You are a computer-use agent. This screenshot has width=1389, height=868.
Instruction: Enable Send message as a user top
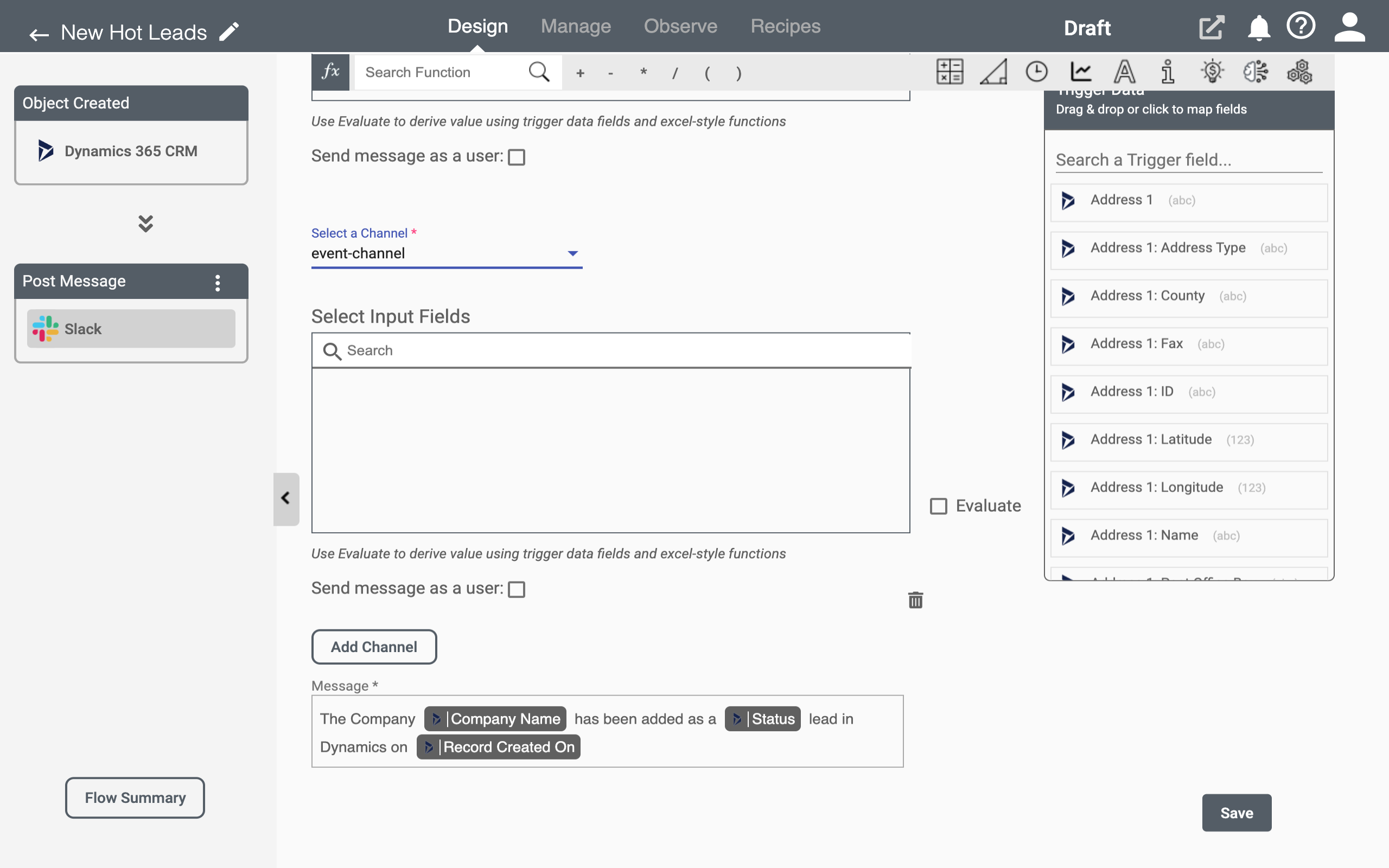(x=516, y=156)
